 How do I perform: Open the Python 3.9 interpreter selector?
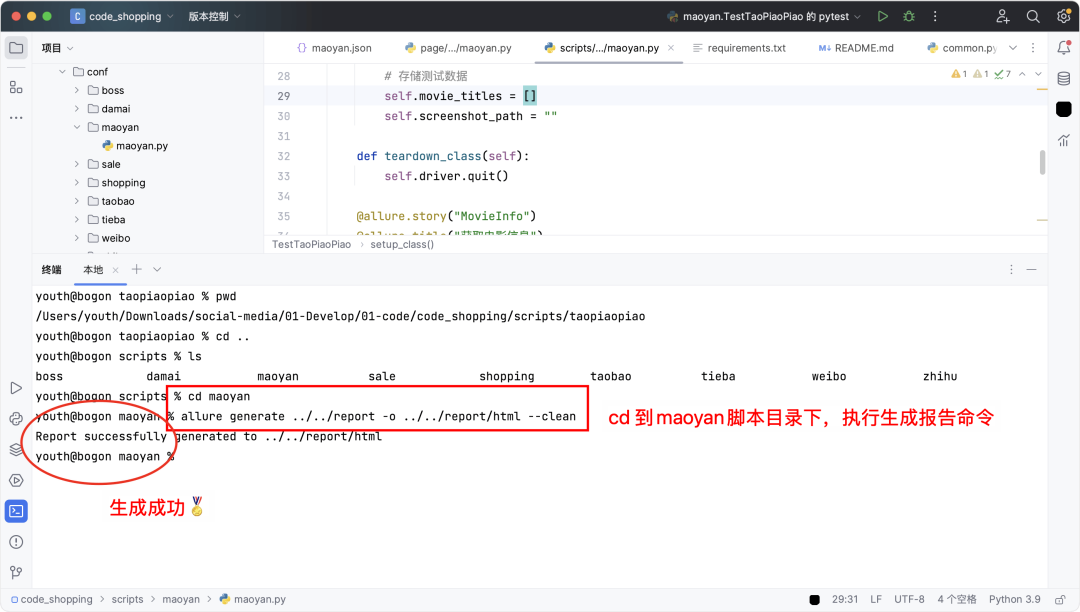(x=1015, y=600)
